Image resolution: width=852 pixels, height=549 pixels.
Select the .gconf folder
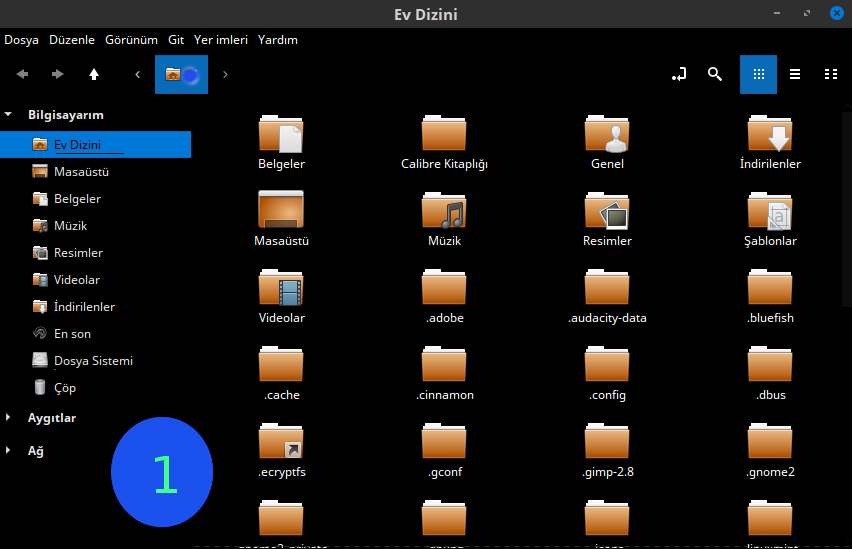(444, 442)
